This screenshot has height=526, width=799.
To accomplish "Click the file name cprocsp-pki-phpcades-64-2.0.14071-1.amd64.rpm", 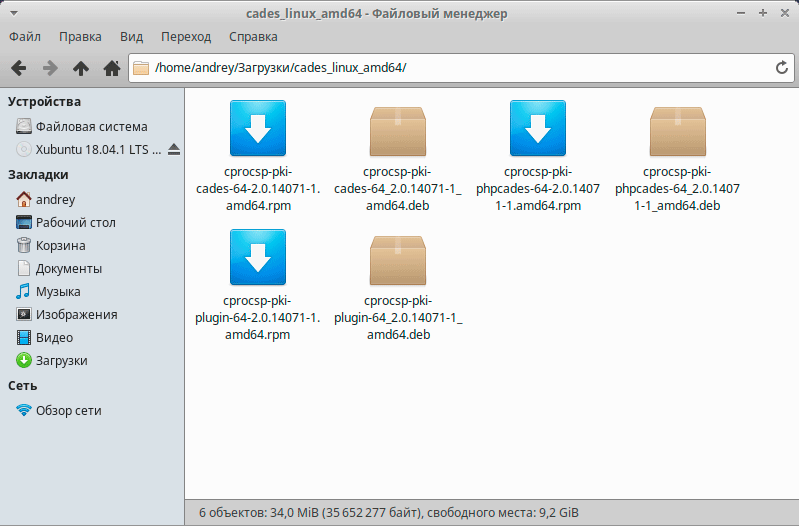I will (538, 189).
